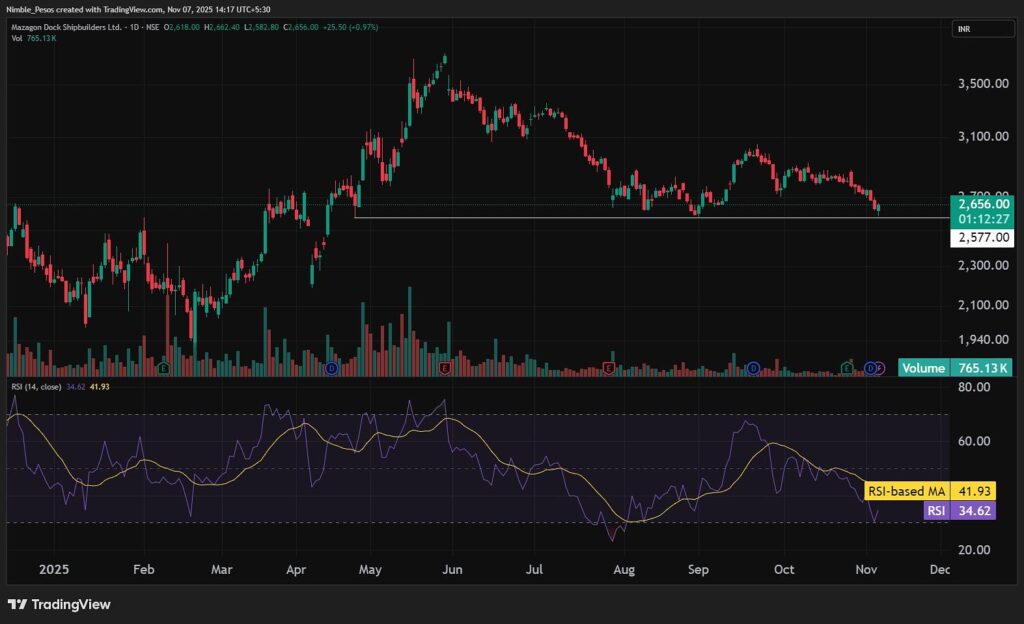Select the RSI (14, close) indicator legend
The width and height of the screenshot is (1024, 624).
[x=40, y=385]
